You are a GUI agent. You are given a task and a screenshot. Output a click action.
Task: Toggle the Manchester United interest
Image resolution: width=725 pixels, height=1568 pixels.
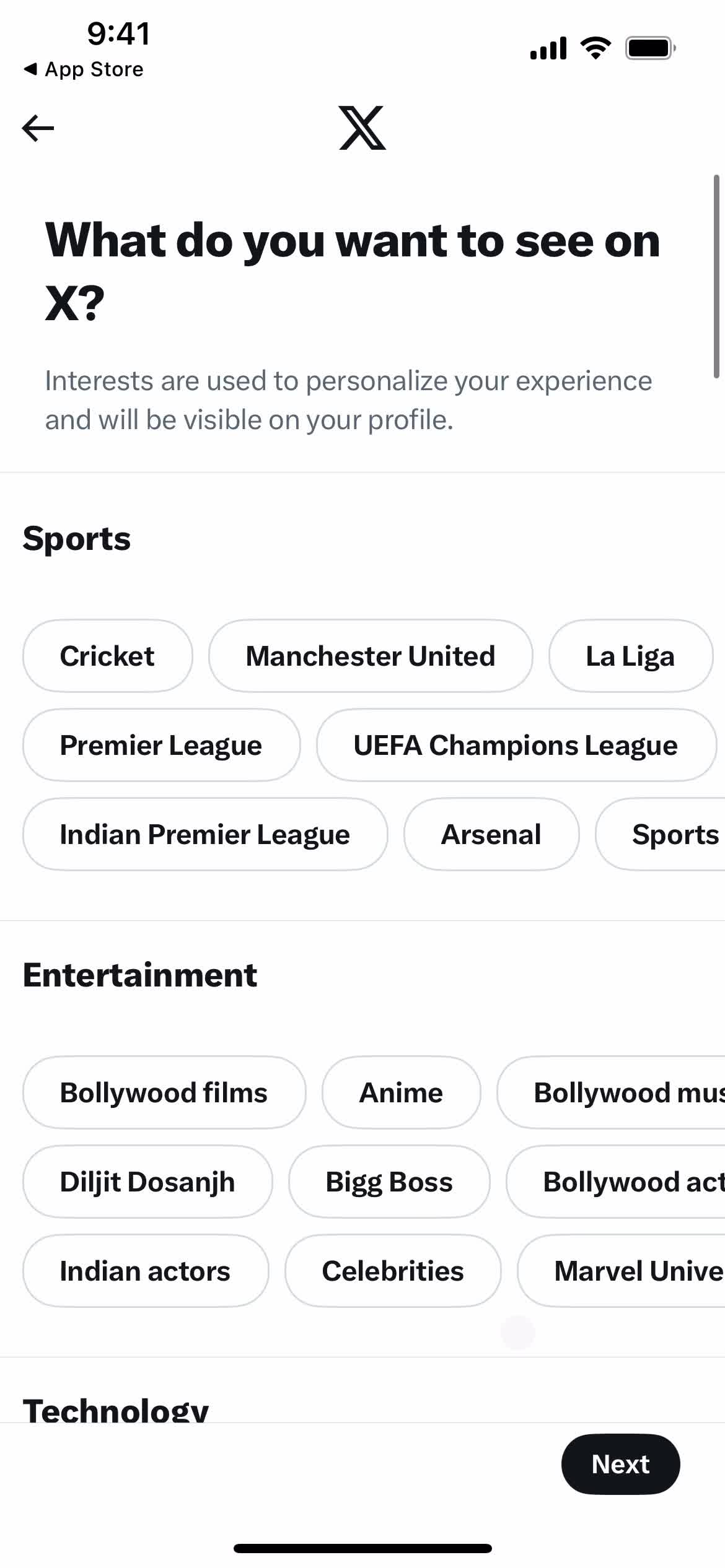[x=370, y=656]
